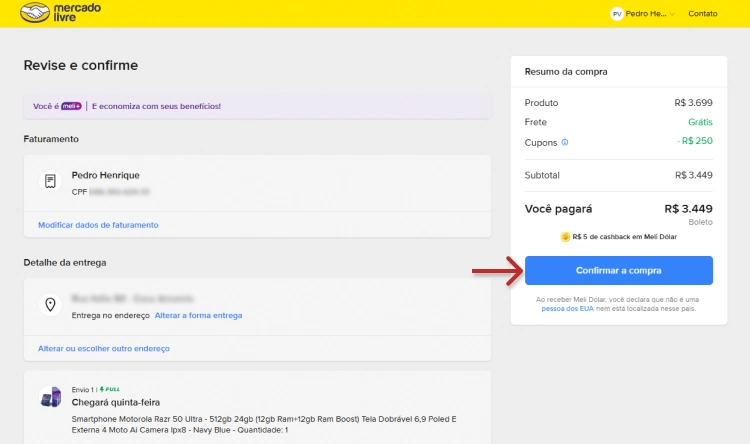
Task: Click Modificar dados de faturamento link
Action: point(98,225)
